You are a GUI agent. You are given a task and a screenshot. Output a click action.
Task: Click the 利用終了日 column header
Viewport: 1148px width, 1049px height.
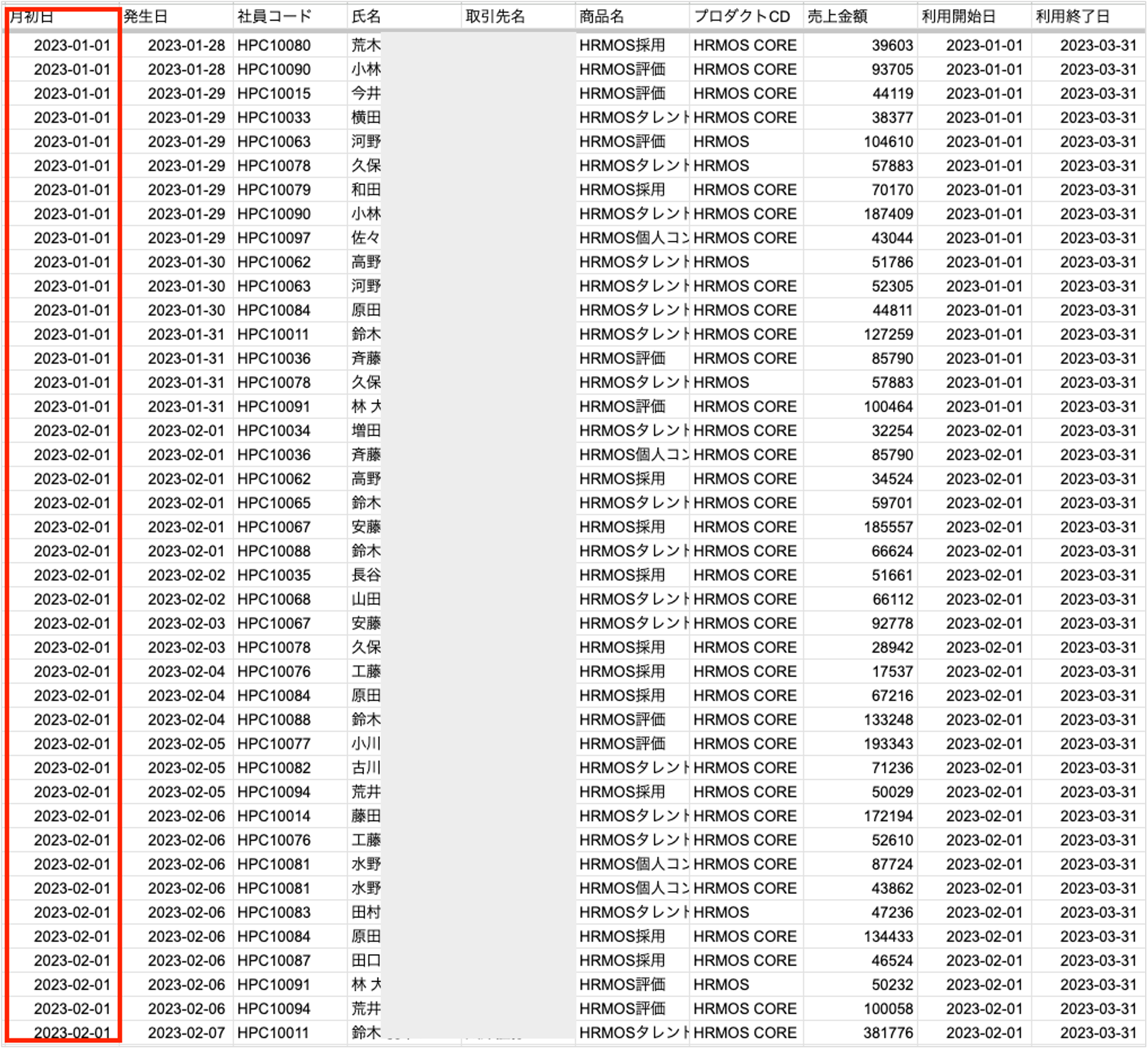pyautogui.click(x=1072, y=17)
